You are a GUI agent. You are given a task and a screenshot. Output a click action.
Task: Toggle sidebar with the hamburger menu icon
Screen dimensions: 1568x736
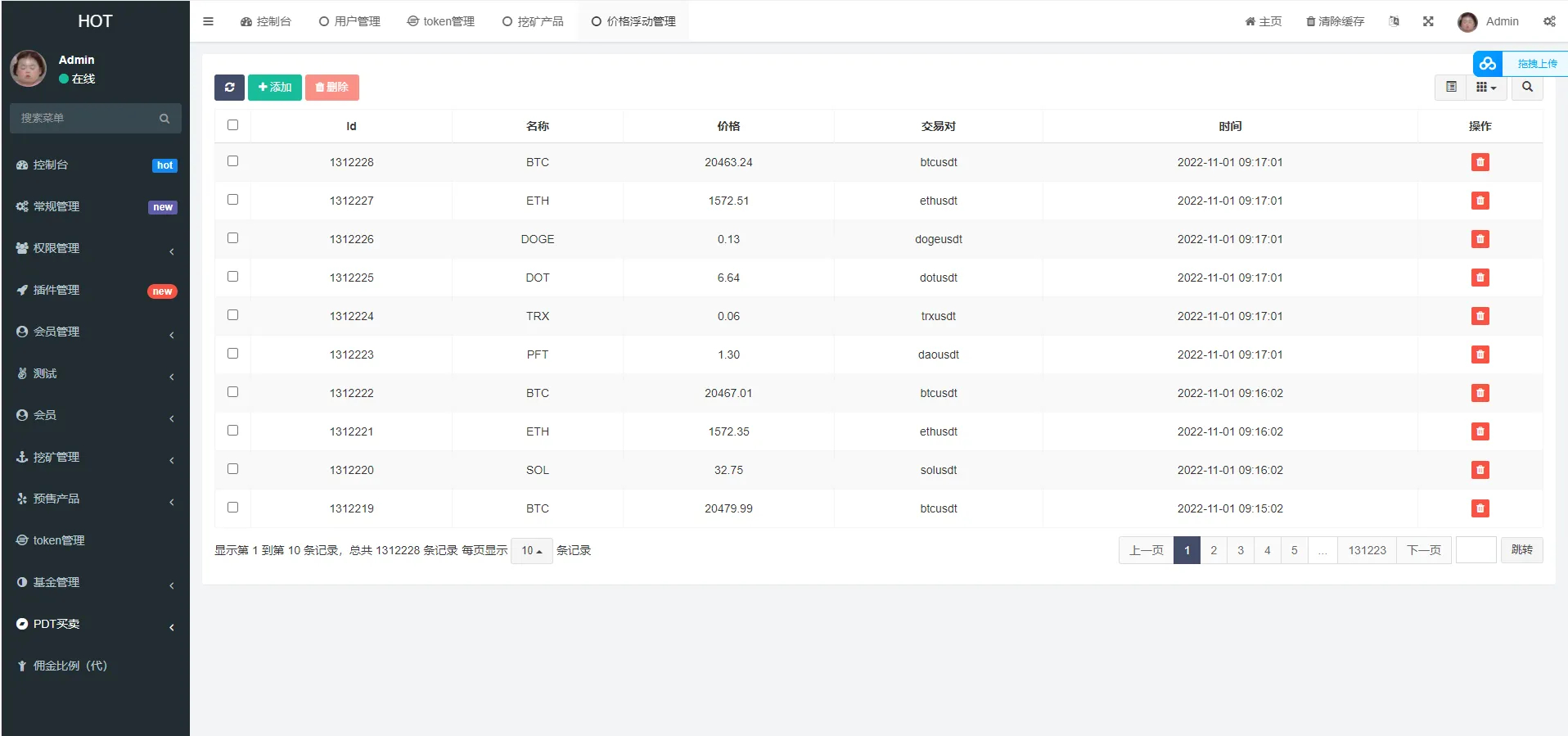point(208,21)
